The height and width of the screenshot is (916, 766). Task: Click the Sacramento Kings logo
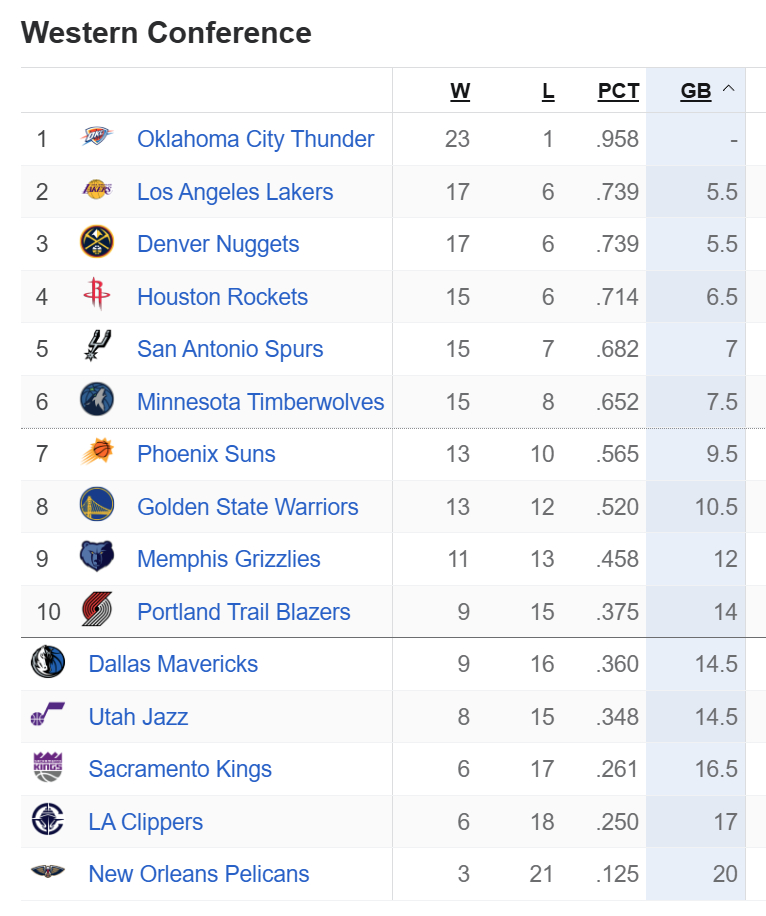pyautogui.click(x=48, y=767)
